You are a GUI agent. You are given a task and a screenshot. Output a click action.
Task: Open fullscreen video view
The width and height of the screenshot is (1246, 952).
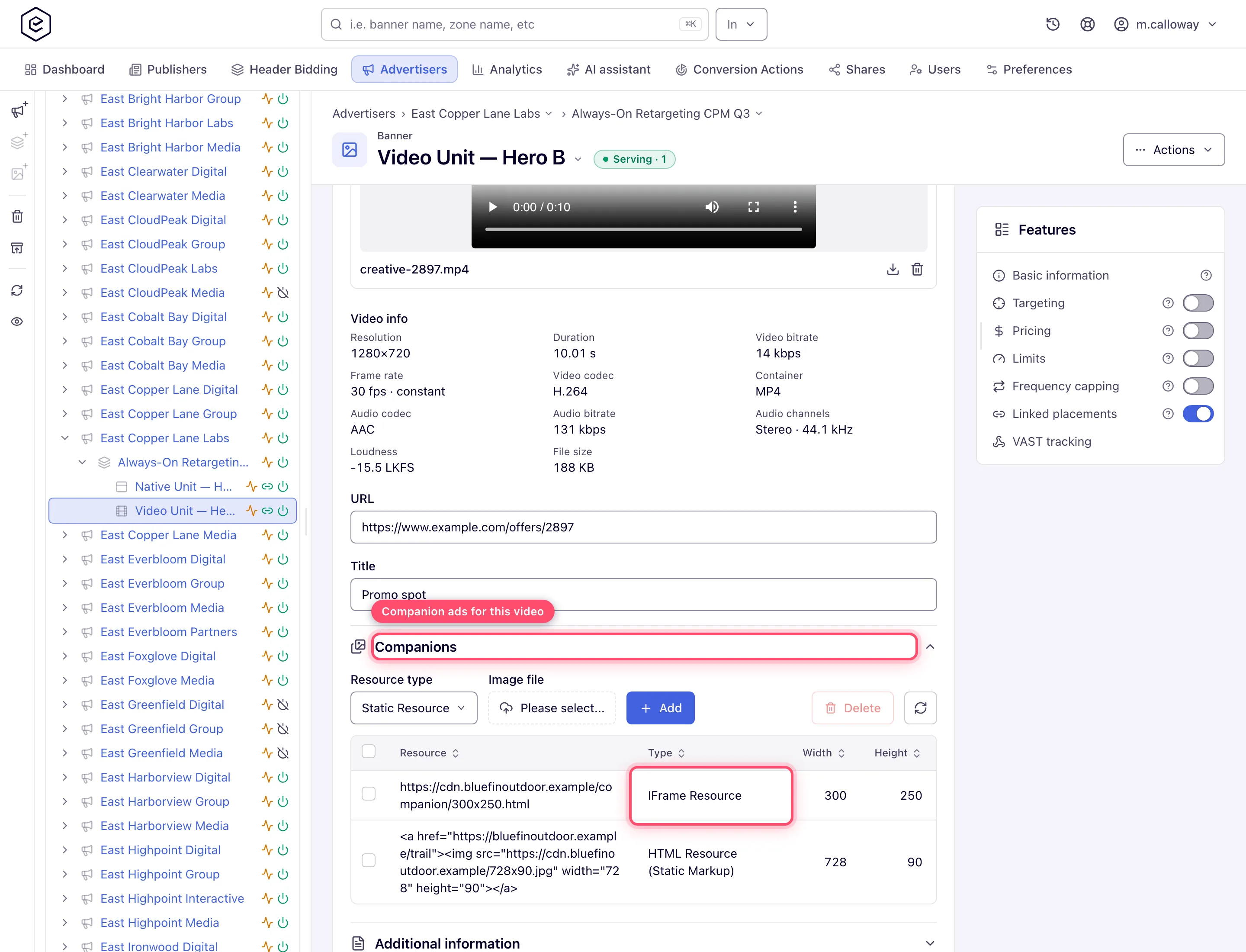[x=753, y=207]
